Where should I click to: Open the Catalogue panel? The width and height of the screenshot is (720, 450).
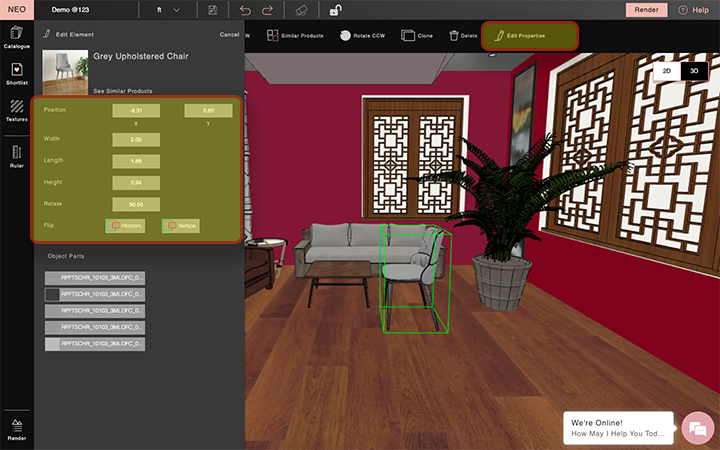tap(17, 37)
